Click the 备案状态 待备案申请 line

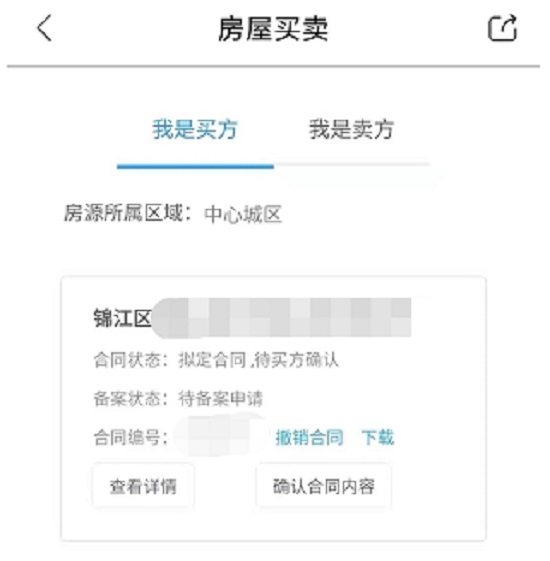(x=178, y=399)
